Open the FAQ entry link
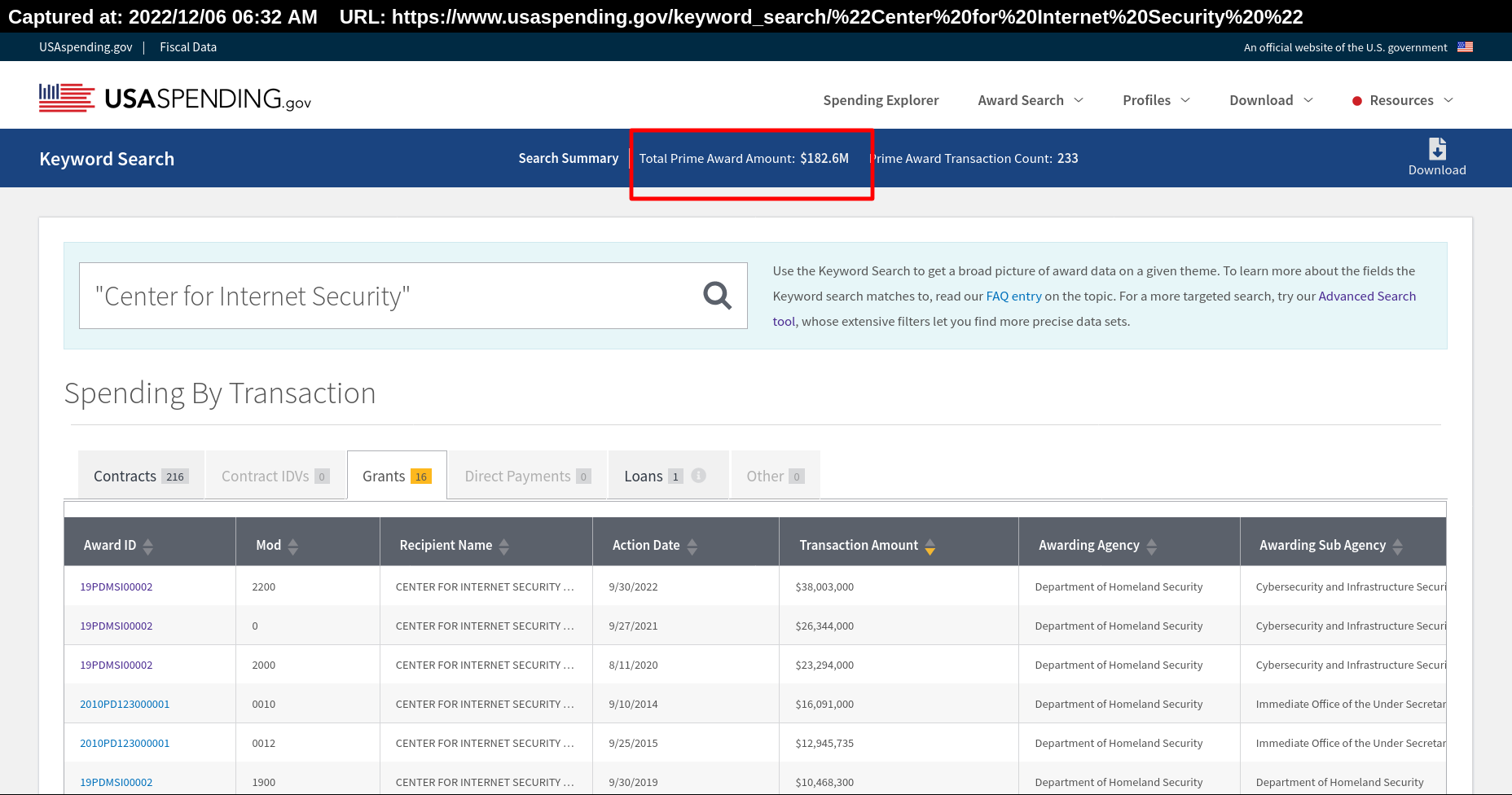Screen dimensions: 1512x795 pyautogui.click(x=1013, y=296)
